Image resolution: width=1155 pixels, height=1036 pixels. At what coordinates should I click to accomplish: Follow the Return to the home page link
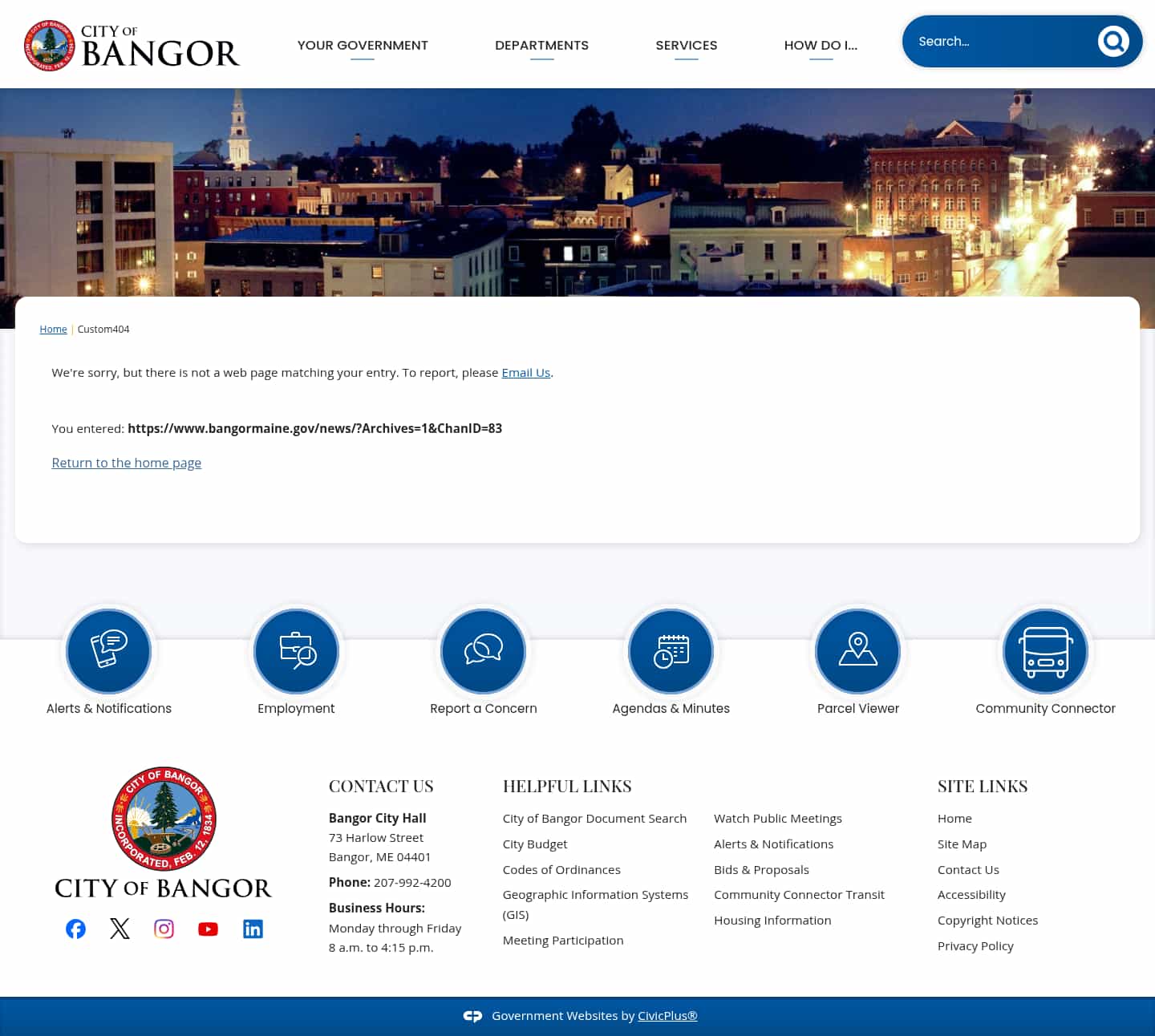tap(126, 463)
